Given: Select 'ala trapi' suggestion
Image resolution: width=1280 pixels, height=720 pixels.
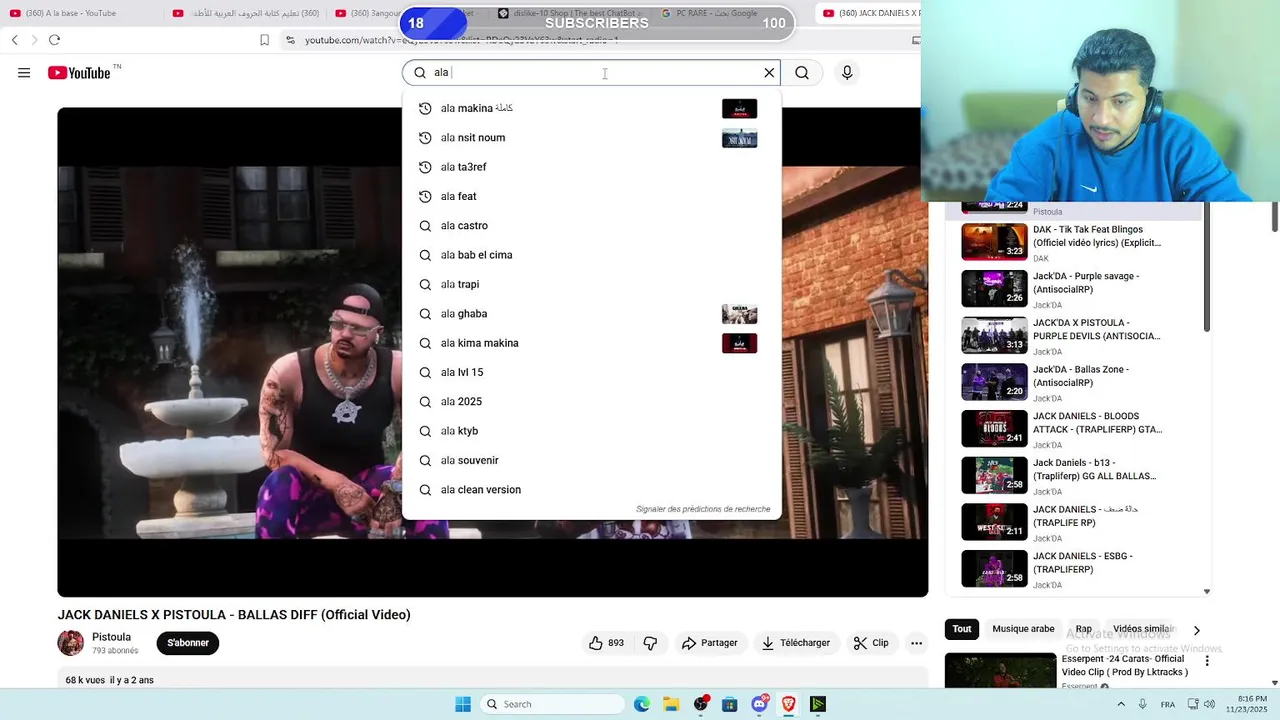Looking at the screenshot, I should 591,284.
